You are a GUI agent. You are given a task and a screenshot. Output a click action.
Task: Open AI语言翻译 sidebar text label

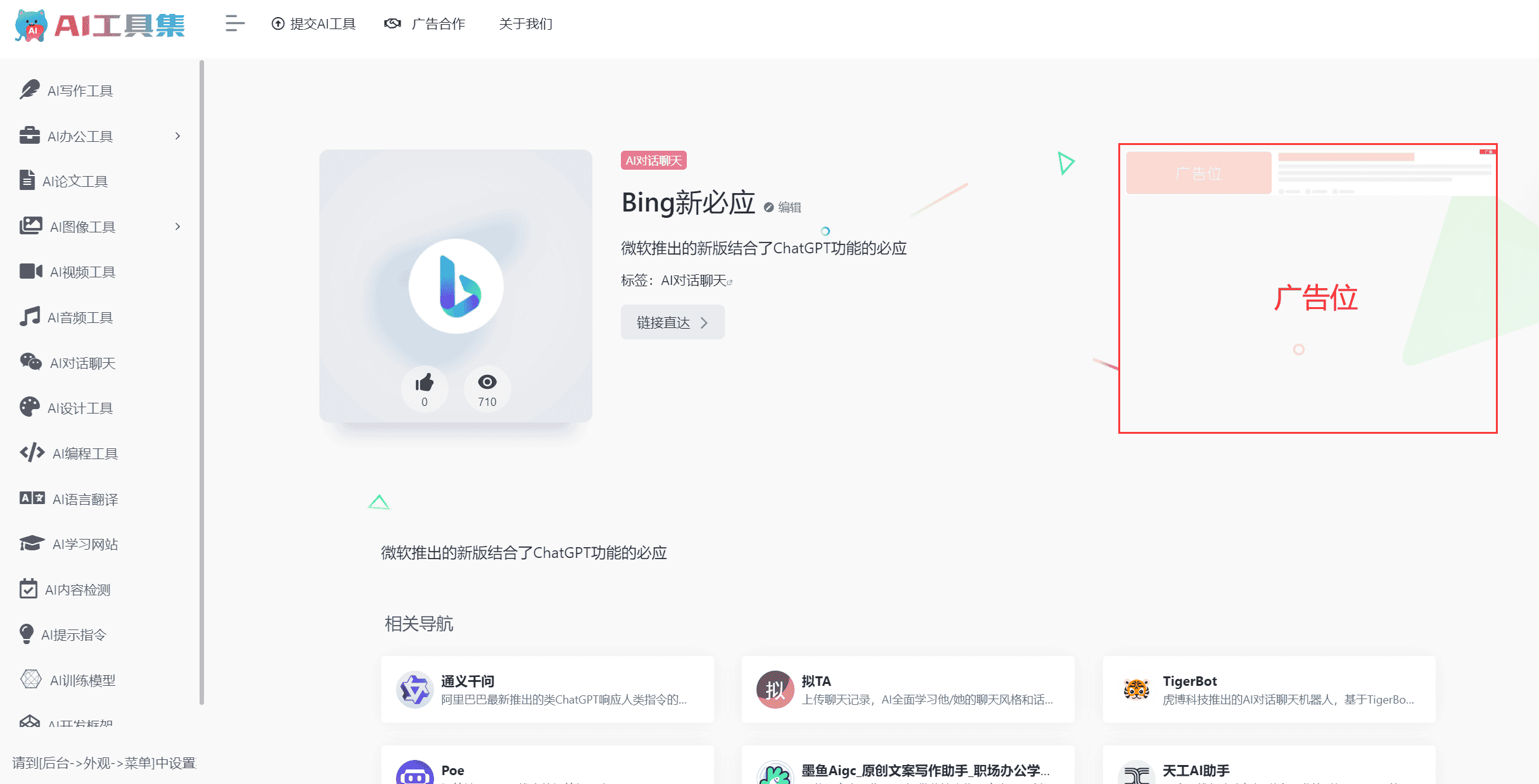point(86,500)
